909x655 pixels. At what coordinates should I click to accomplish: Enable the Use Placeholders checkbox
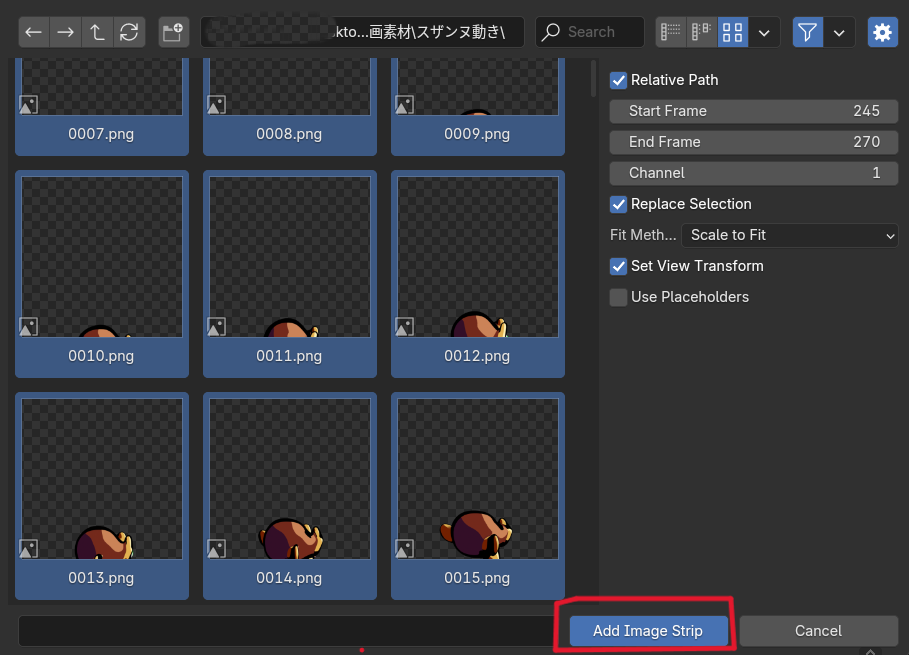pos(619,297)
